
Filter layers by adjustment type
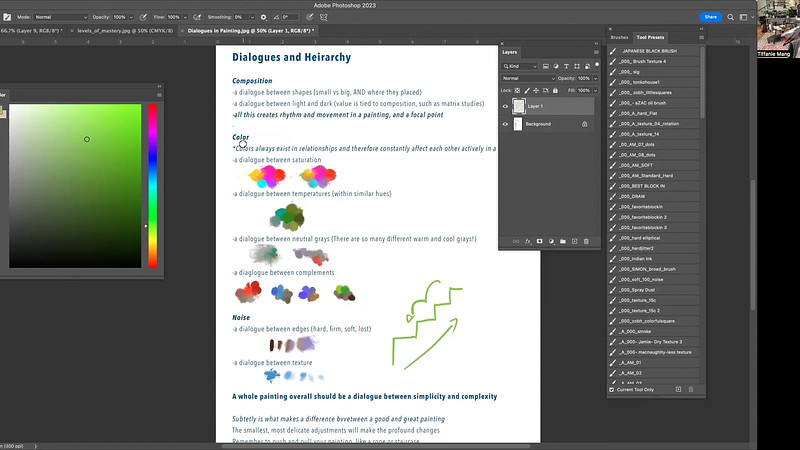556,66
